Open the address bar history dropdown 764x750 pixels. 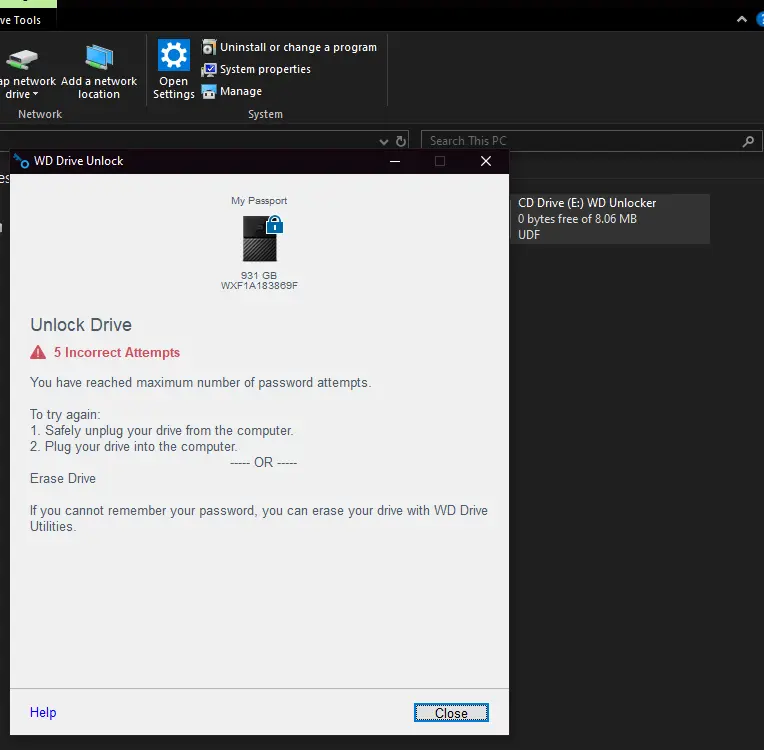[x=383, y=142]
